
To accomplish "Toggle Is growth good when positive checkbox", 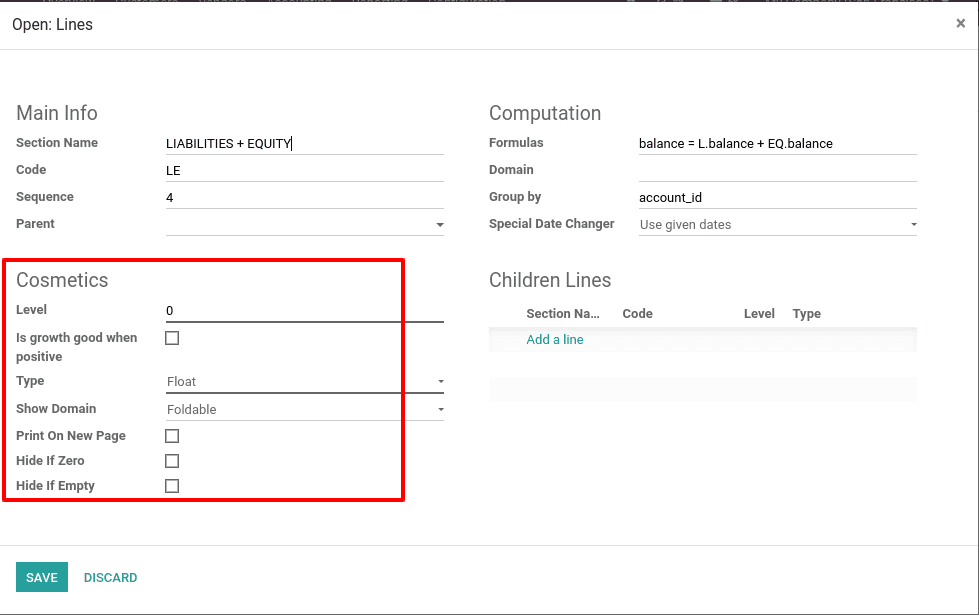I will click(172, 338).
